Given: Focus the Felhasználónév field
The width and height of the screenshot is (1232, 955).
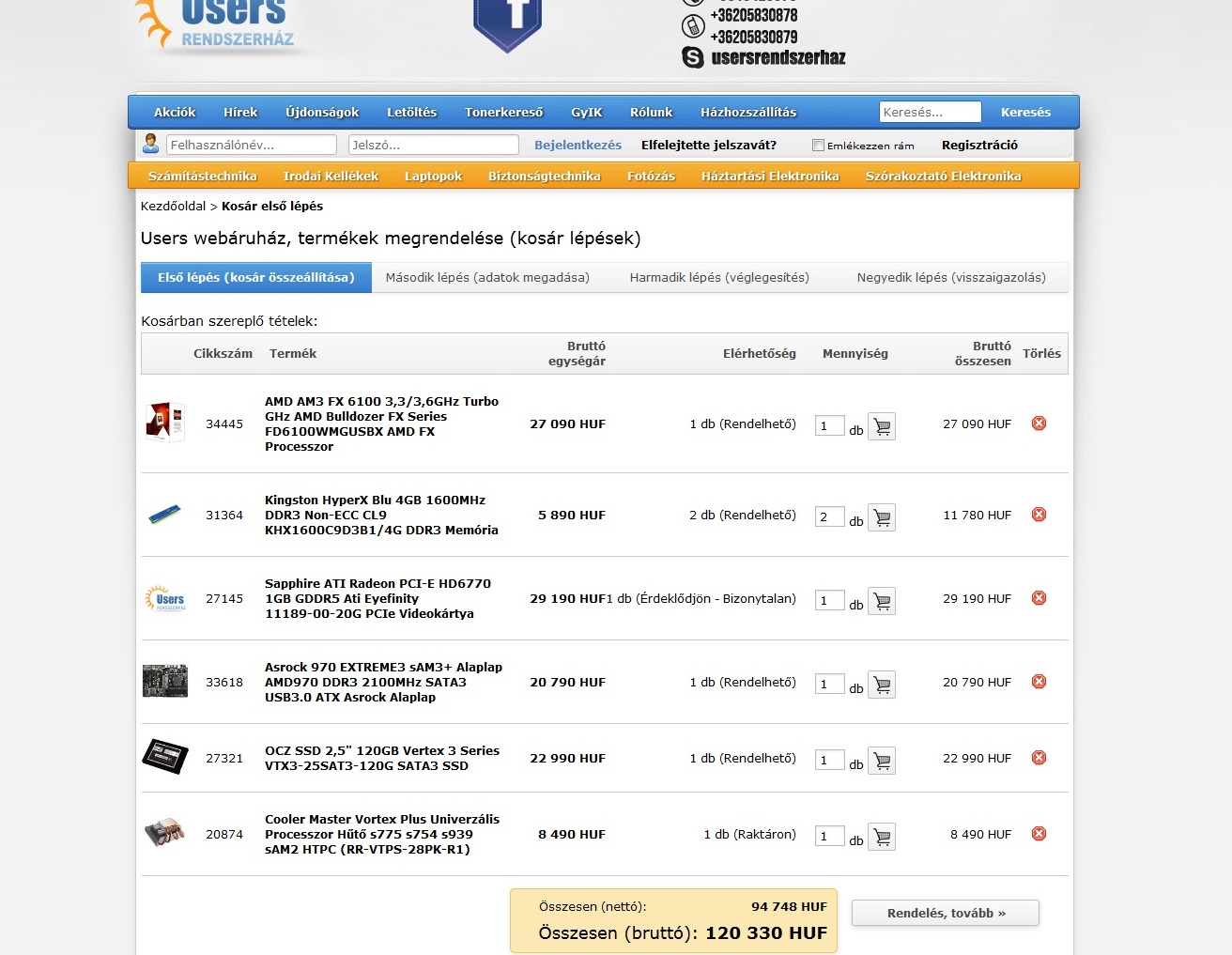Looking at the screenshot, I should [x=252, y=145].
